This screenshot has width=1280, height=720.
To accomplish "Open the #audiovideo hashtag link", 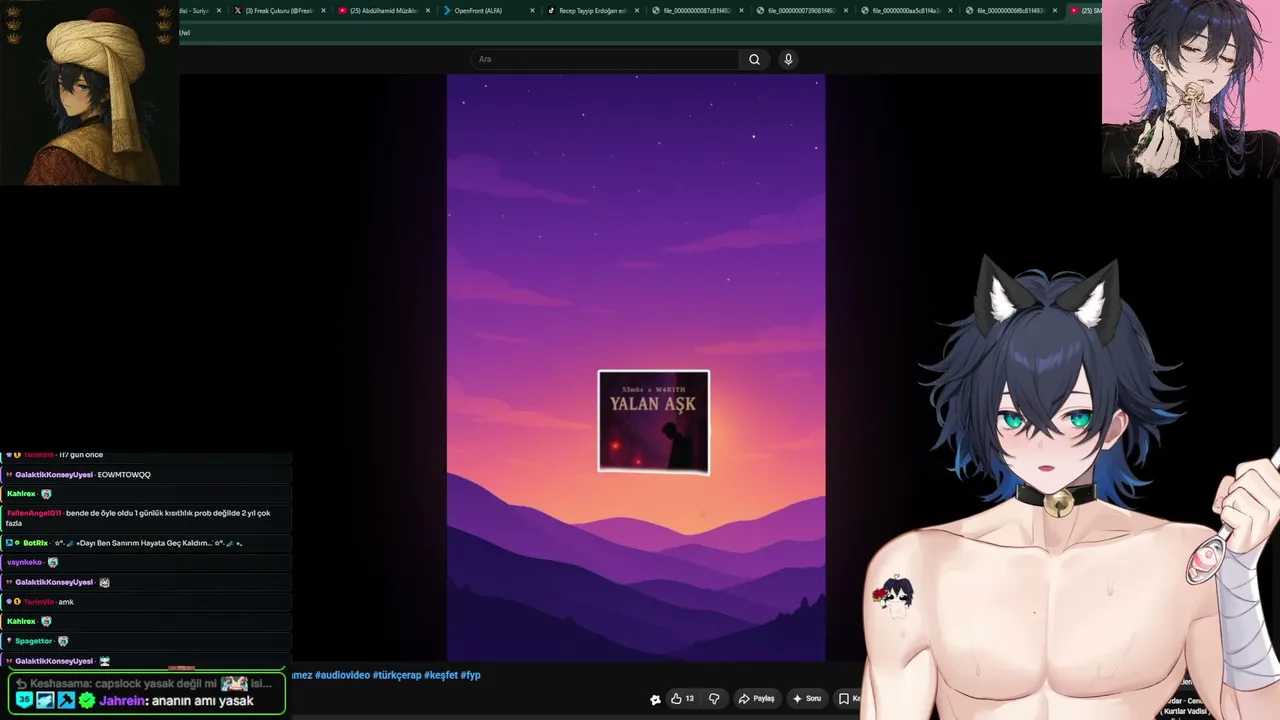I will pyautogui.click(x=342, y=675).
